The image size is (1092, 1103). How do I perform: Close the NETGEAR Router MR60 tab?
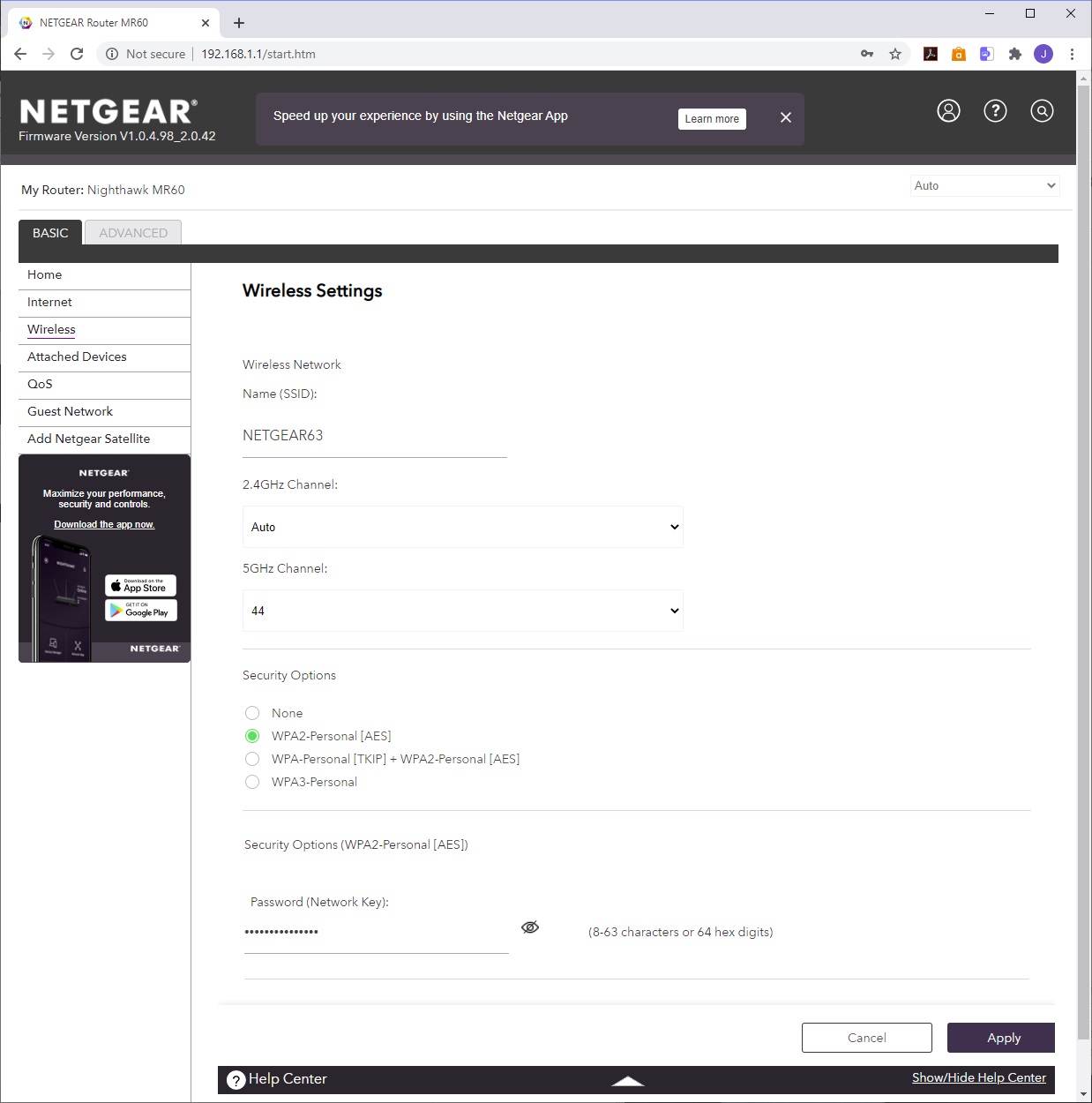point(206,23)
